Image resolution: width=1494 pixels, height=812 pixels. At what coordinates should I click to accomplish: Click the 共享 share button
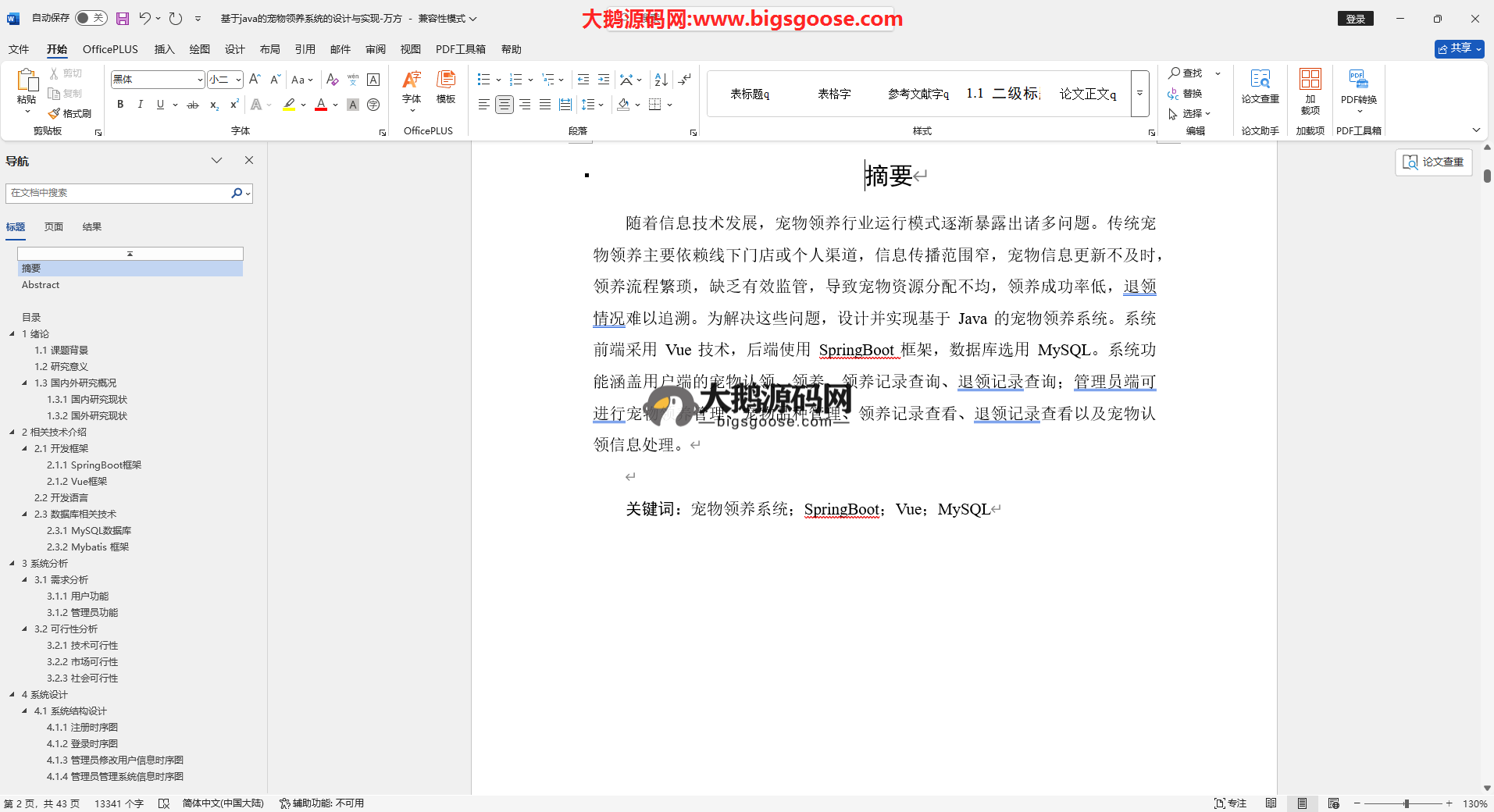(1458, 48)
